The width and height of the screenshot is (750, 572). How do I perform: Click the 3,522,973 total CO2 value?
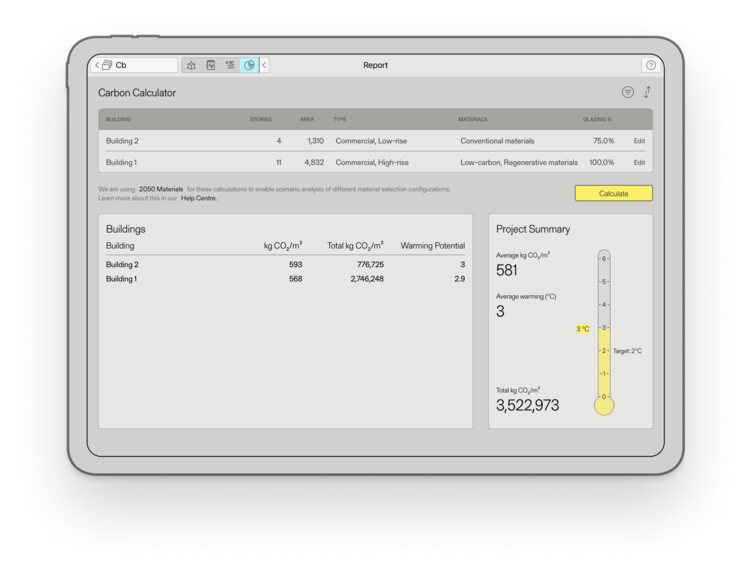[x=527, y=406]
